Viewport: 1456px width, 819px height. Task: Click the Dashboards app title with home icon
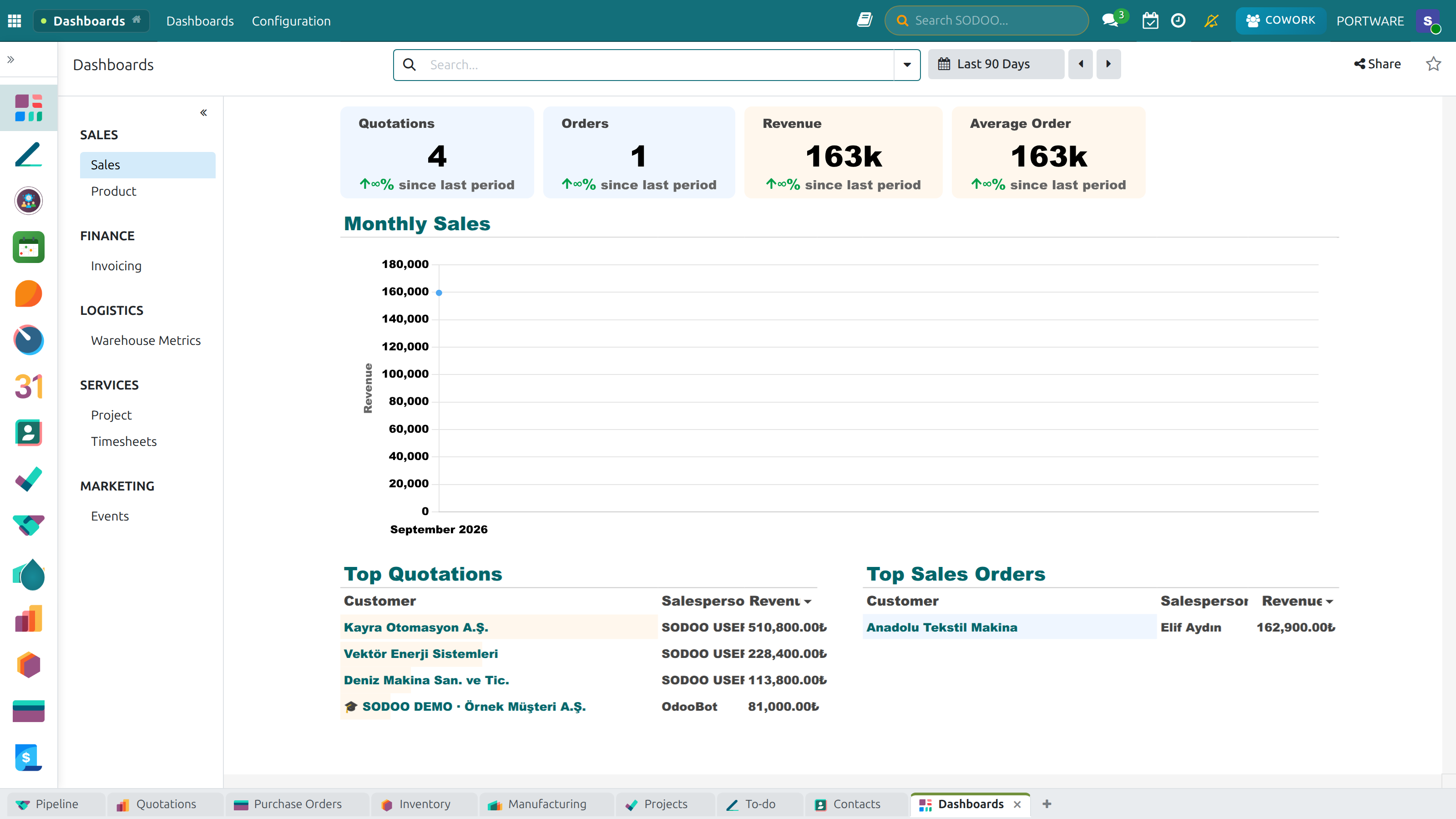pyautogui.click(x=91, y=21)
